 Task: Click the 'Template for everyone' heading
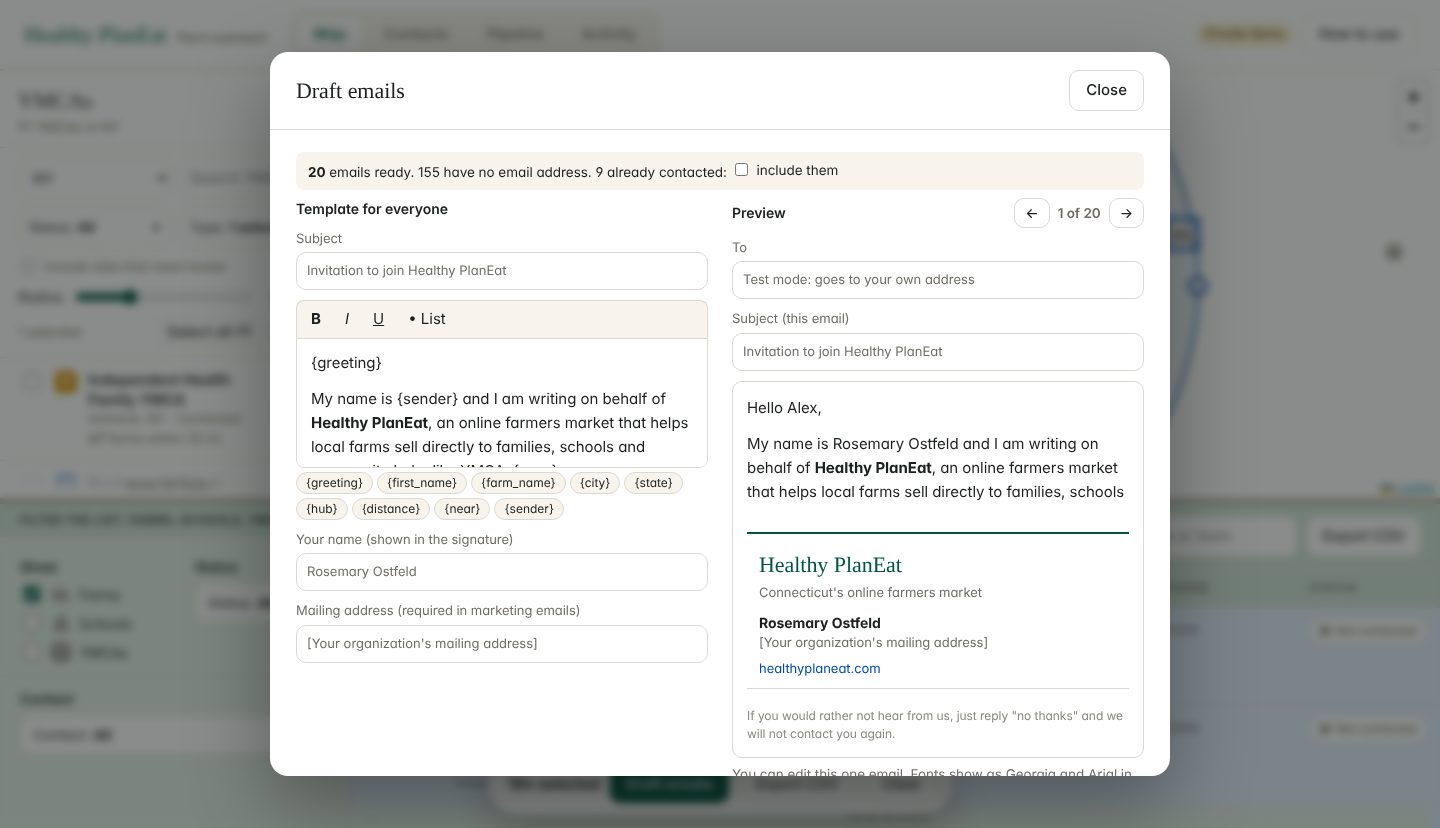point(372,209)
